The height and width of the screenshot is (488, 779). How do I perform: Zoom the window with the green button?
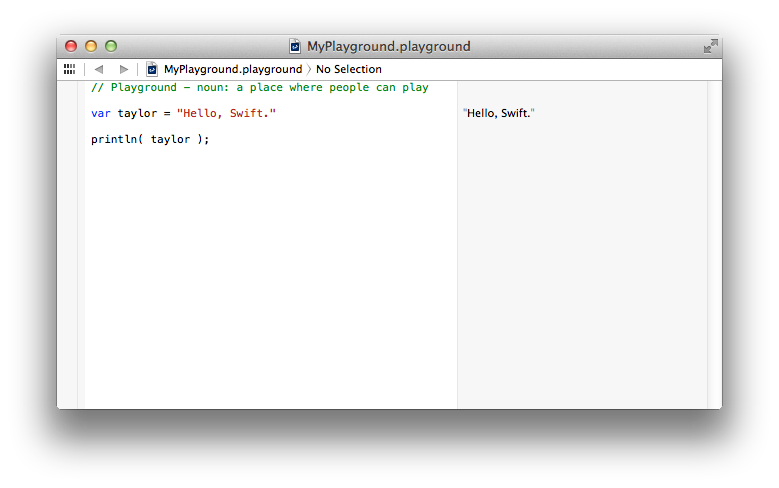pyautogui.click(x=111, y=46)
